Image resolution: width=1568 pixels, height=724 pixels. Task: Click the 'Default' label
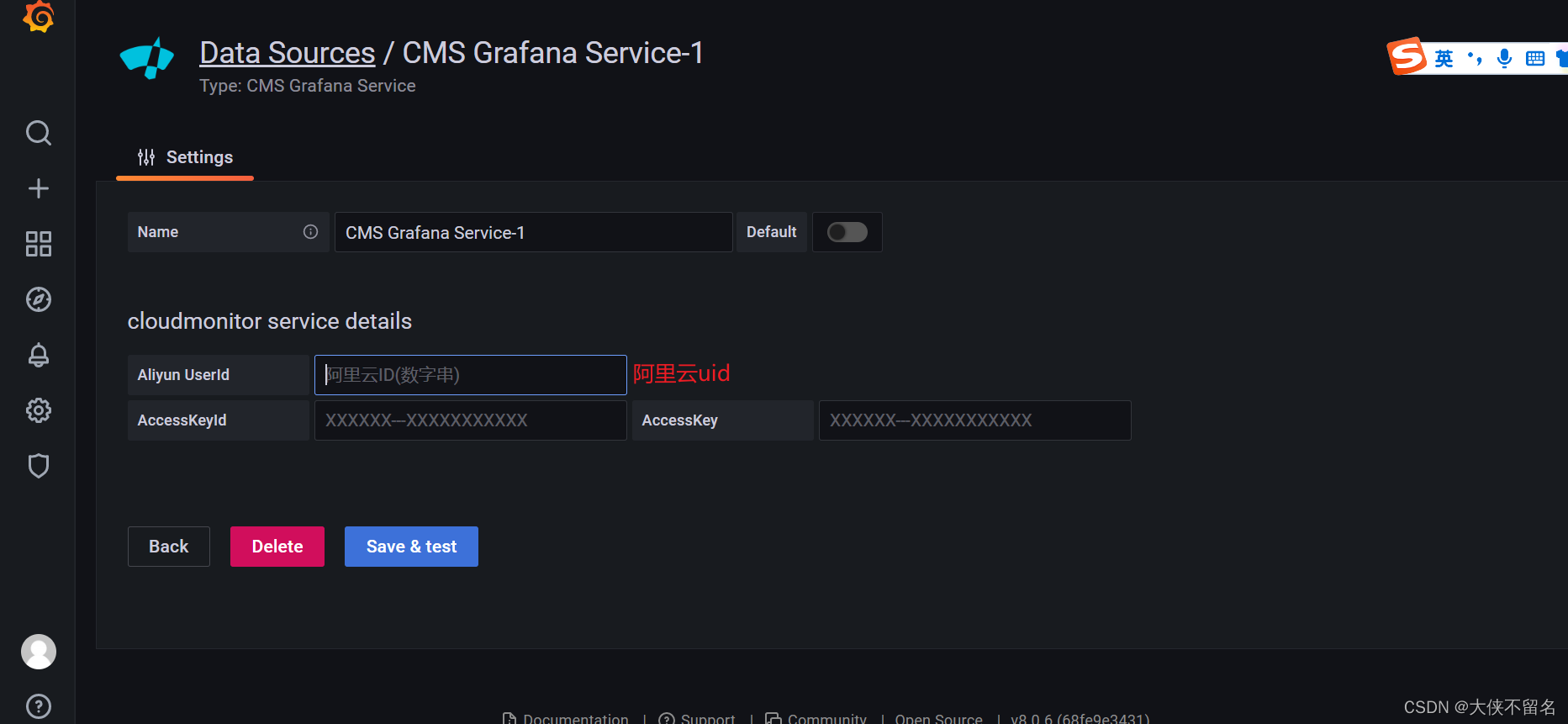tap(772, 232)
